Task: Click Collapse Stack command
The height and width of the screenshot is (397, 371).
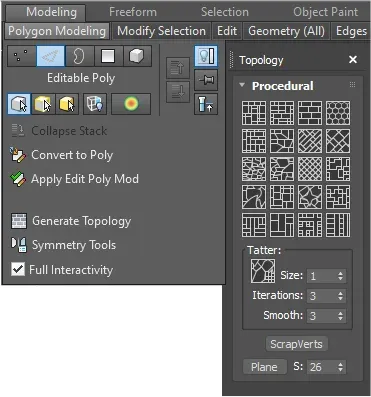Action: coord(59,131)
